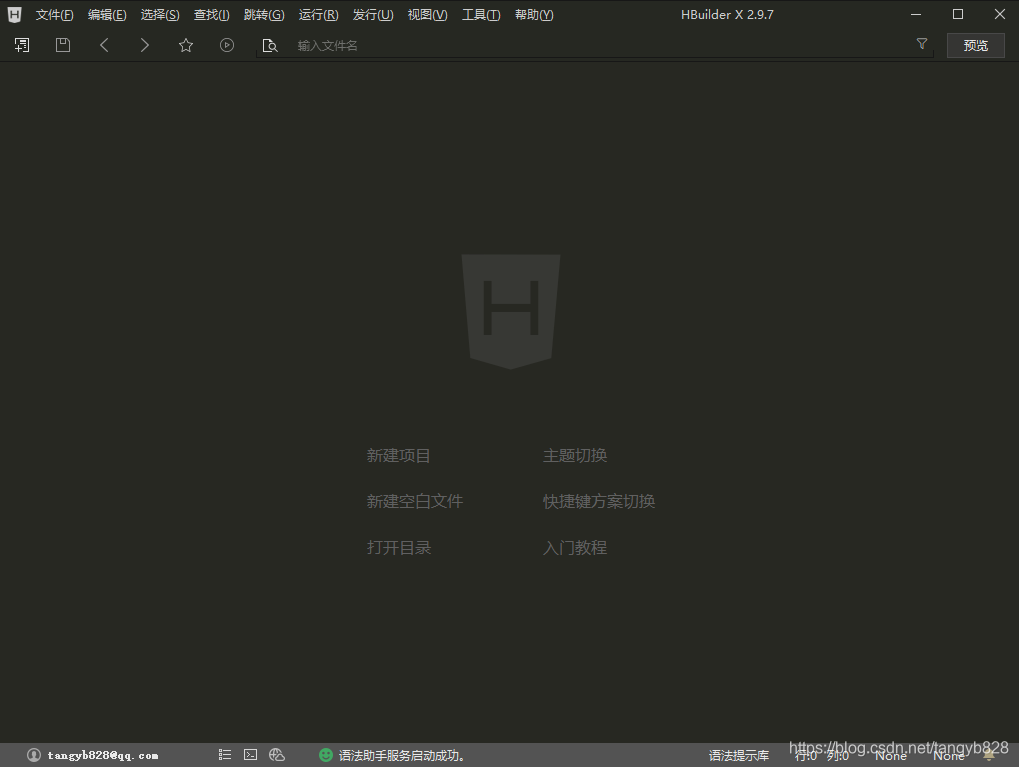Viewport: 1019px width, 767px height.
Task: Open the 帮助(Y) menu
Action: 534,14
